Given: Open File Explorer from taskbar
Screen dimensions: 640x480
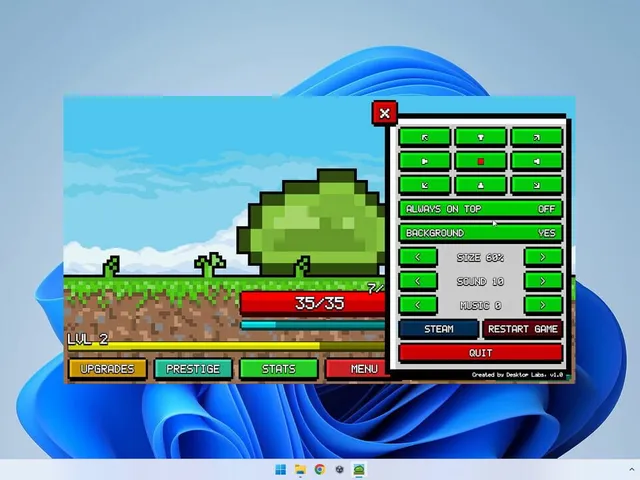Looking at the screenshot, I should (300, 469).
